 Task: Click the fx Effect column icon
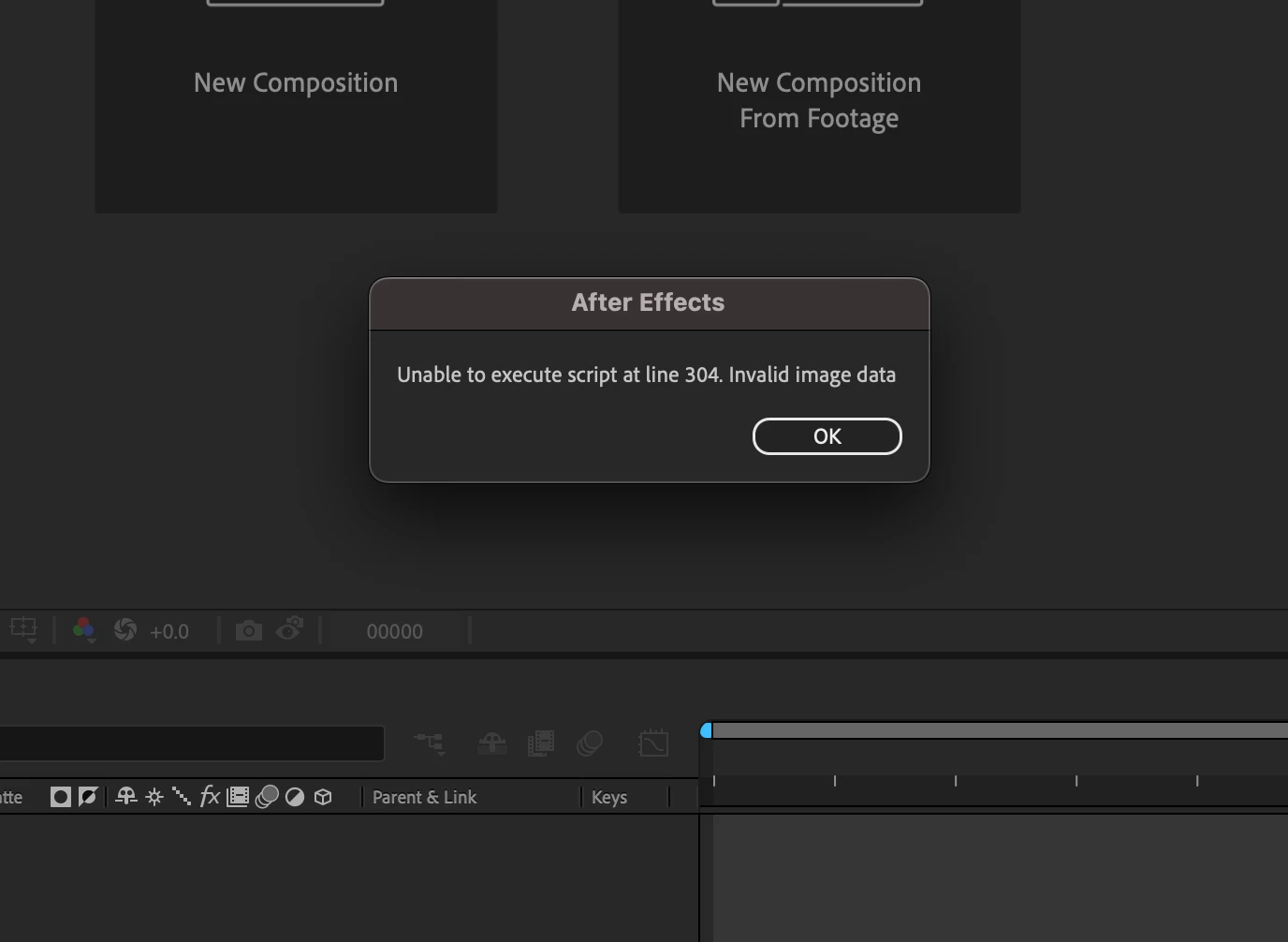pyautogui.click(x=210, y=797)
